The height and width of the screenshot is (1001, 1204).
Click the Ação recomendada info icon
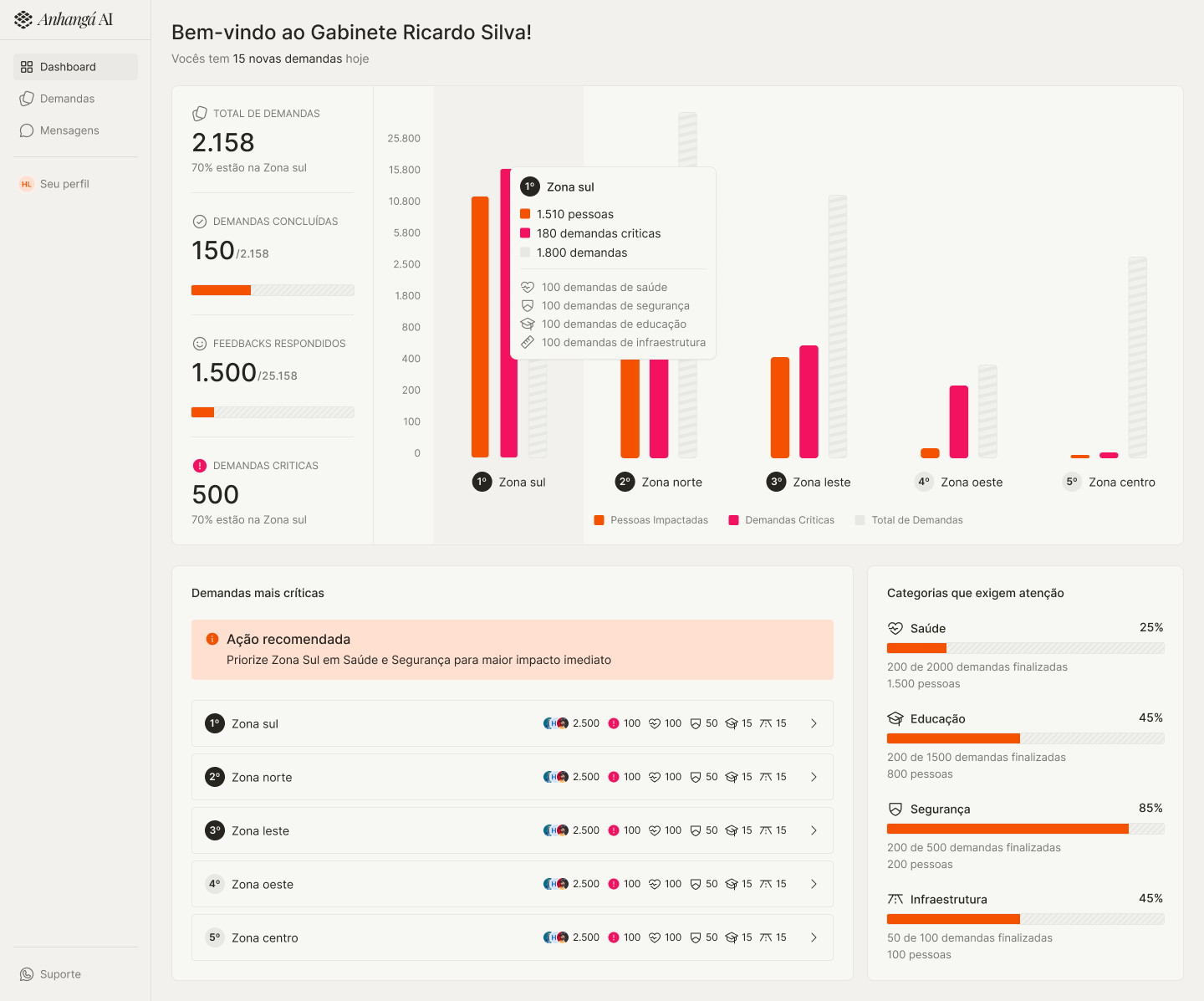tap(212, 639)
